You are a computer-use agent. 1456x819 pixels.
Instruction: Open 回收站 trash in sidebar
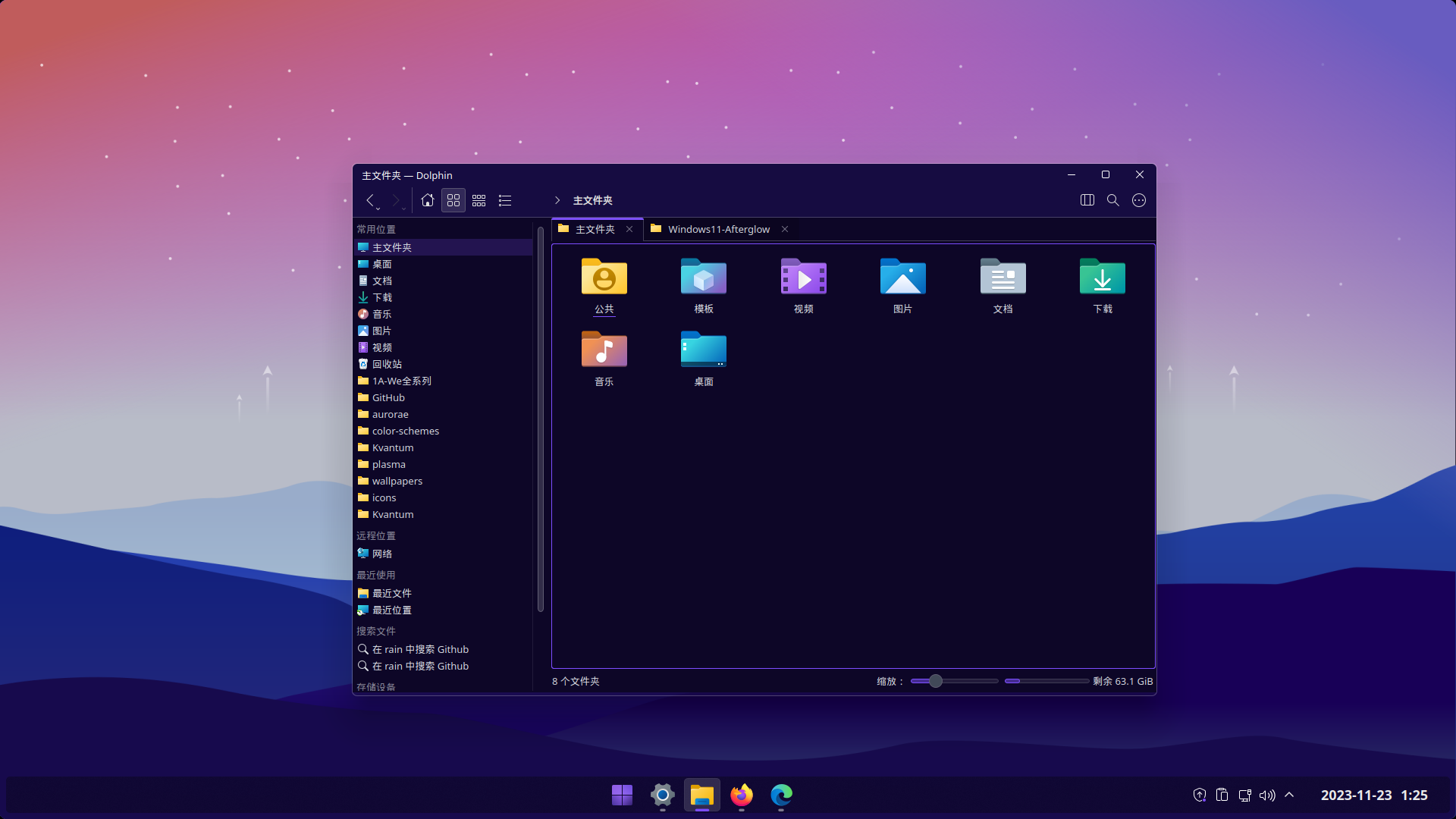(444, 364)
